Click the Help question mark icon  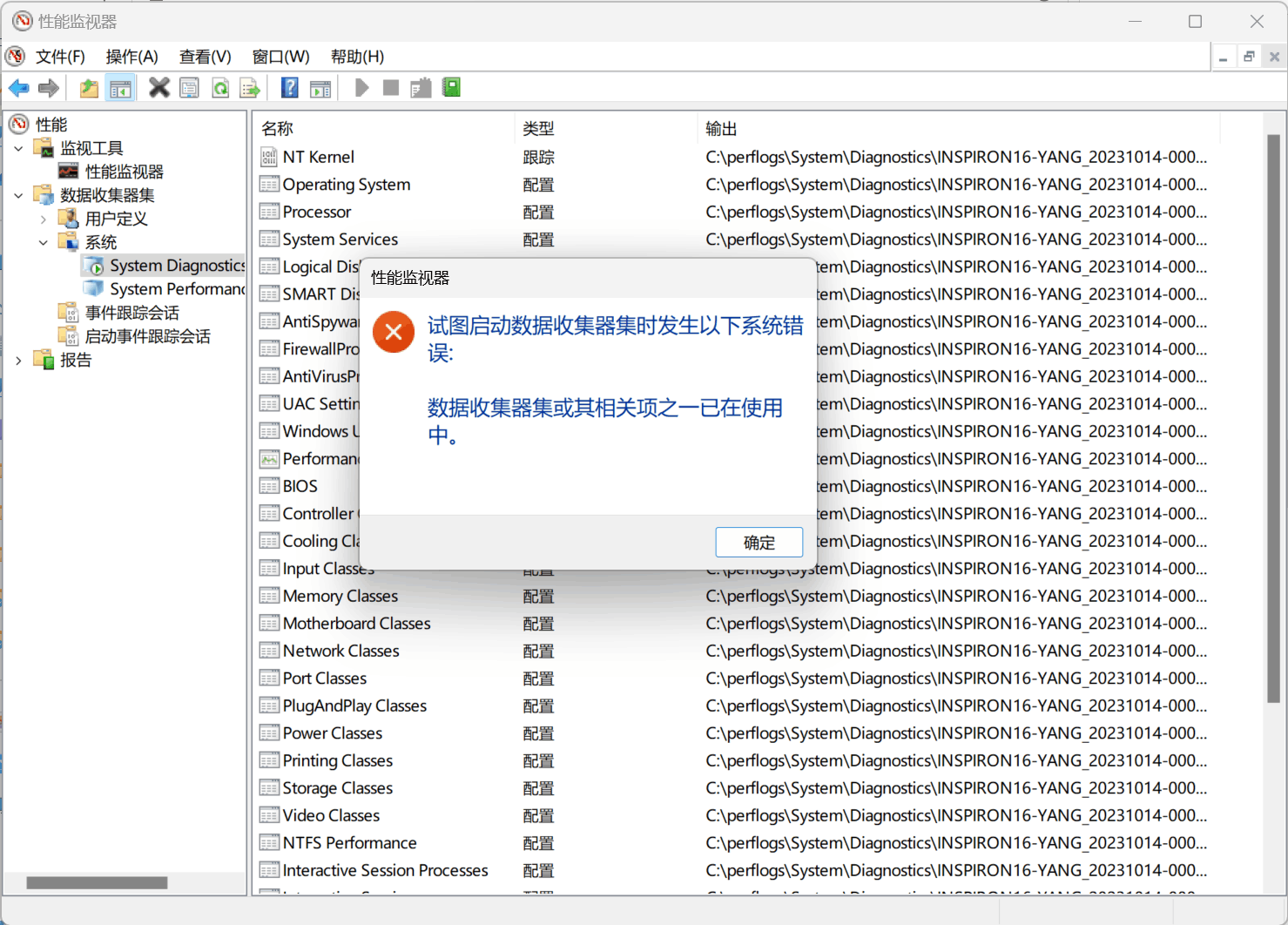click(289, 87)
